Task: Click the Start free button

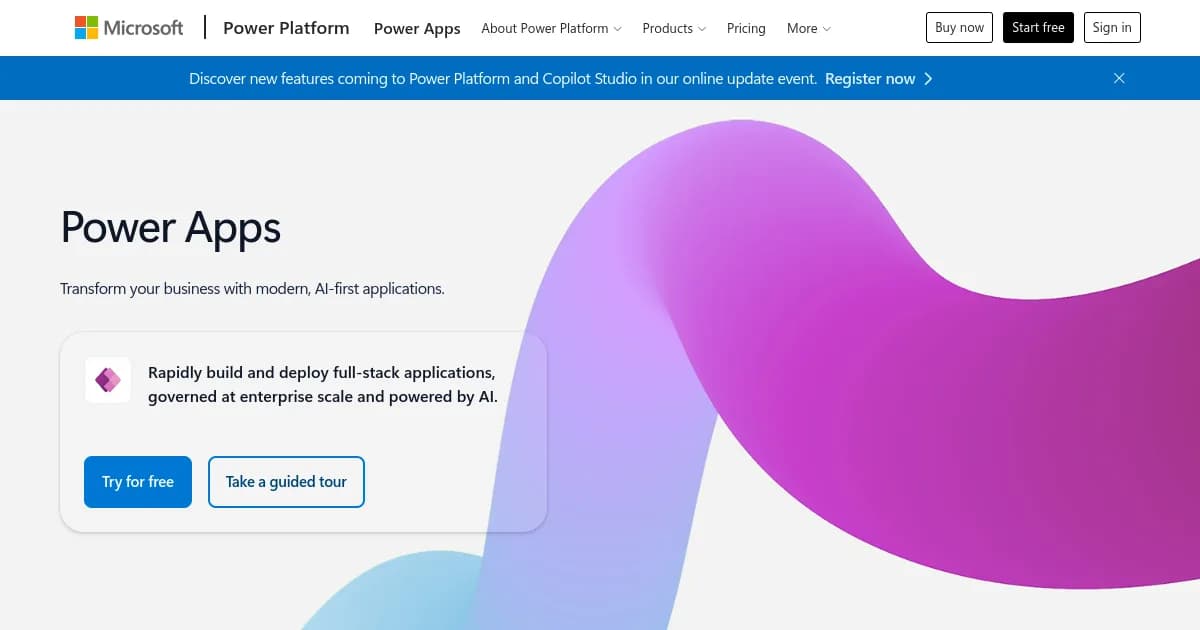Action: pos(1038,28)
